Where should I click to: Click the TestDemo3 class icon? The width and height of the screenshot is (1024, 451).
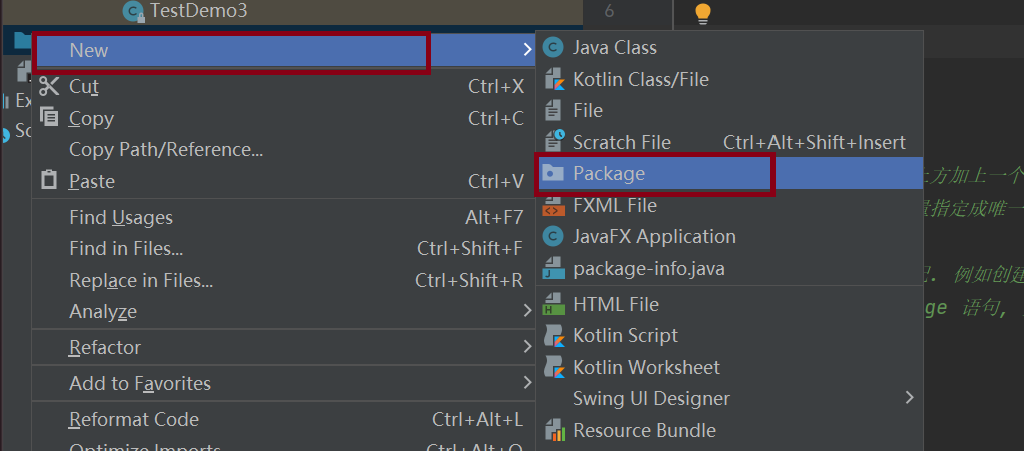(133, 10)
